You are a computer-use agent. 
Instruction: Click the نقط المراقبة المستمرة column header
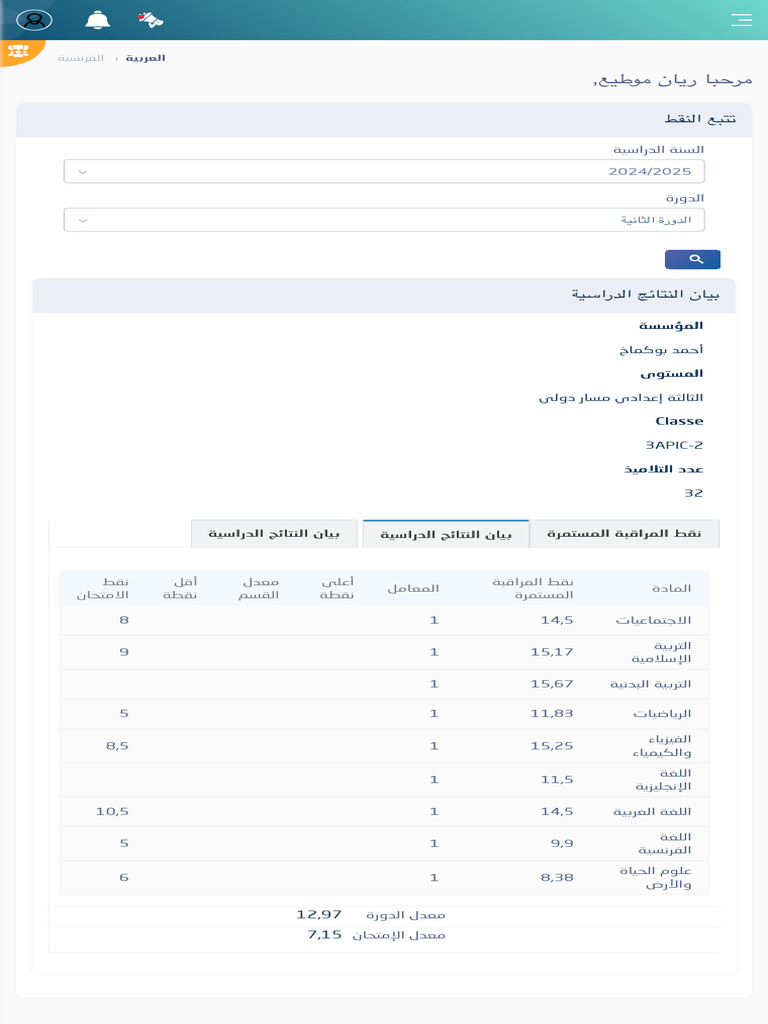(532, 588)
